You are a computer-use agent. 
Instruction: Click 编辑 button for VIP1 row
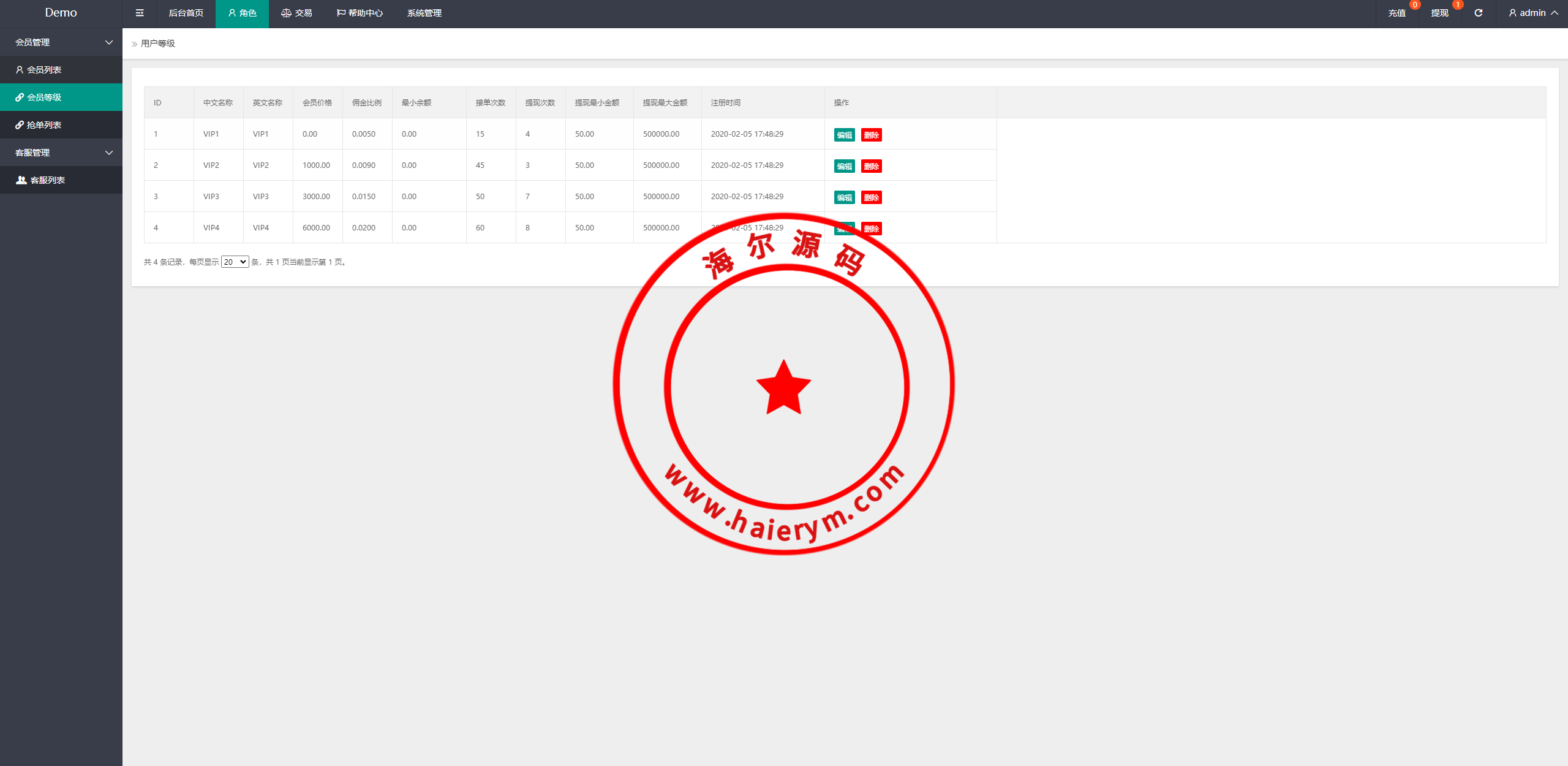pos(844,135)
